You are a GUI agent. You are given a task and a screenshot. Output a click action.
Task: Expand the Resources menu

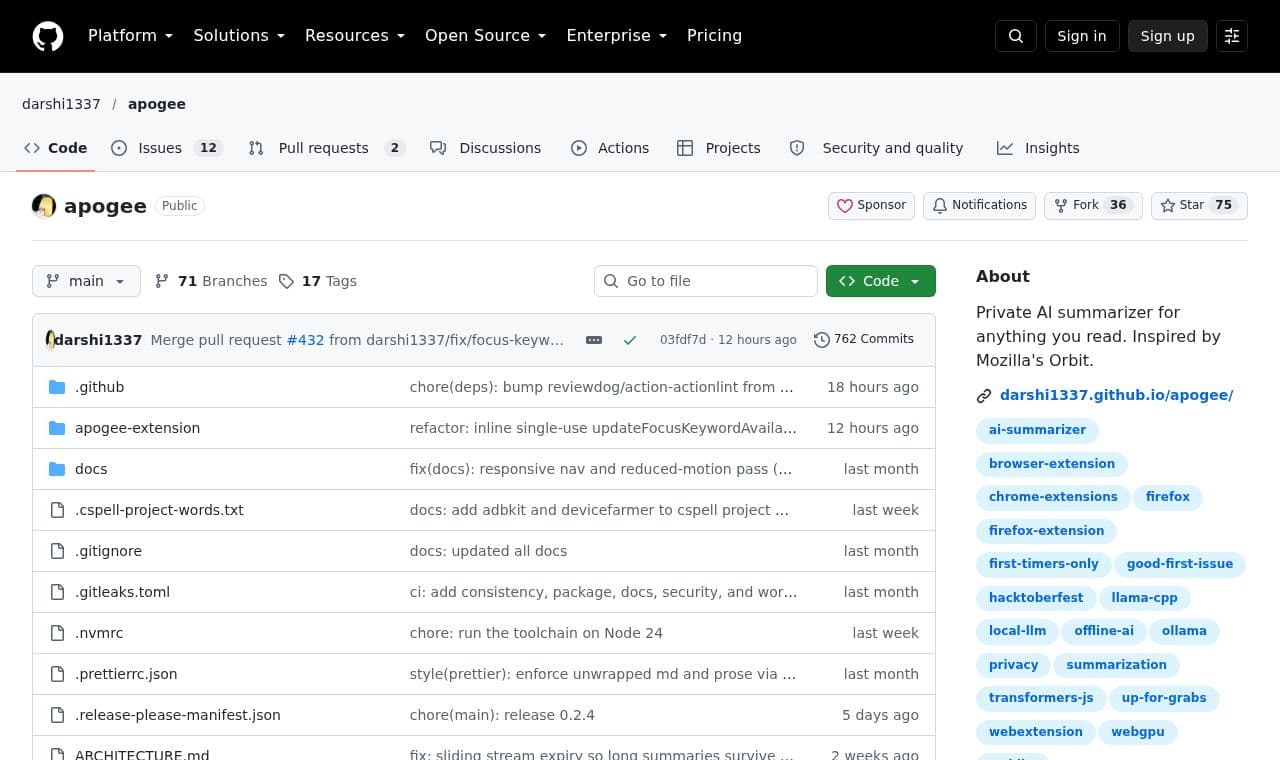point(354,36)
